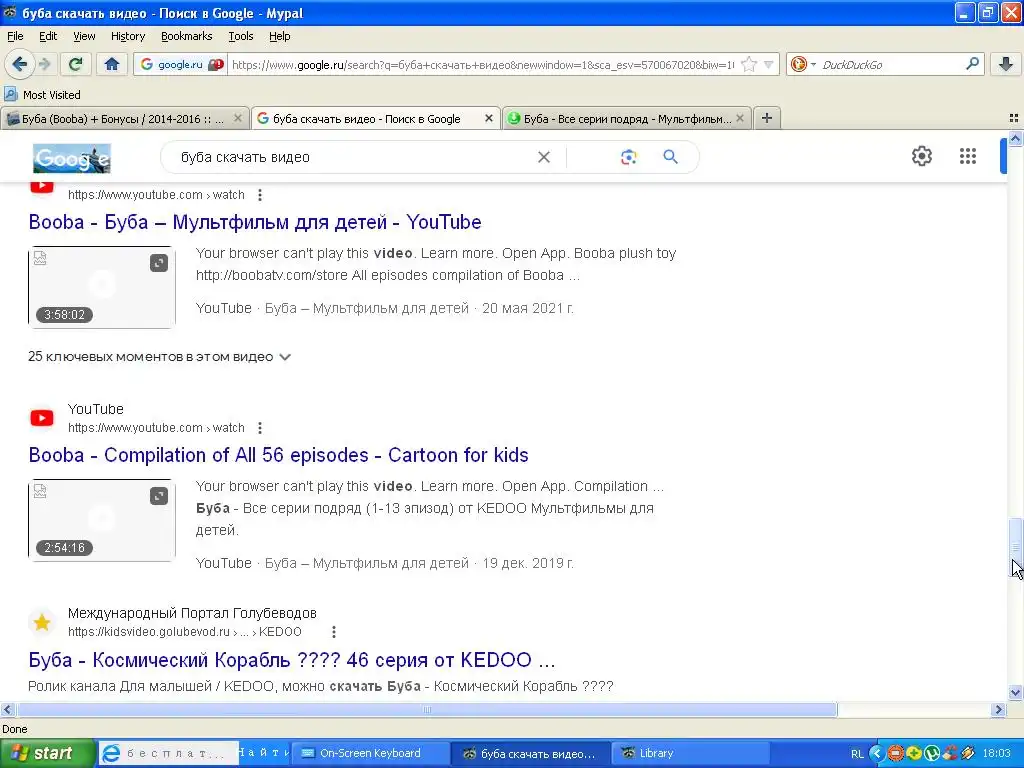The image size is (1024, 768).
Task: Play the 2:54:16 video thumbnail
Action: 102,520
